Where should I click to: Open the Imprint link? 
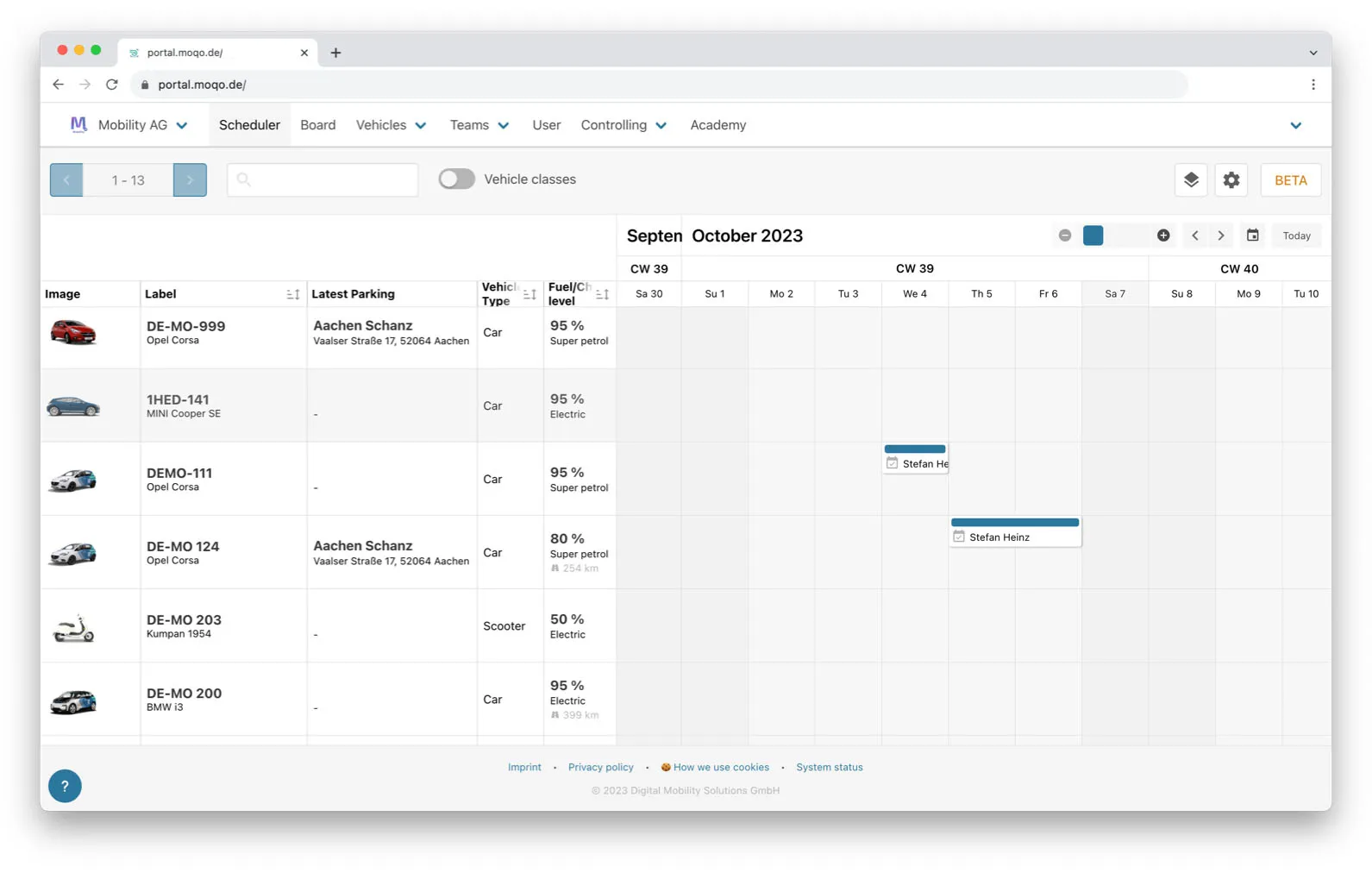(524, 767)
